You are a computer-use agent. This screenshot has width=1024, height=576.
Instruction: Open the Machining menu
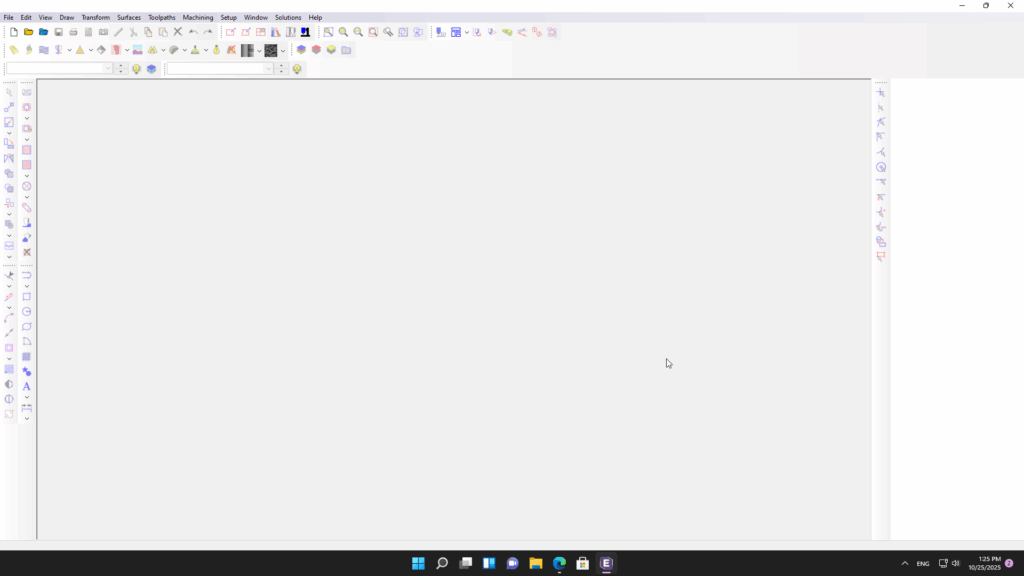(x=197, y=17)
